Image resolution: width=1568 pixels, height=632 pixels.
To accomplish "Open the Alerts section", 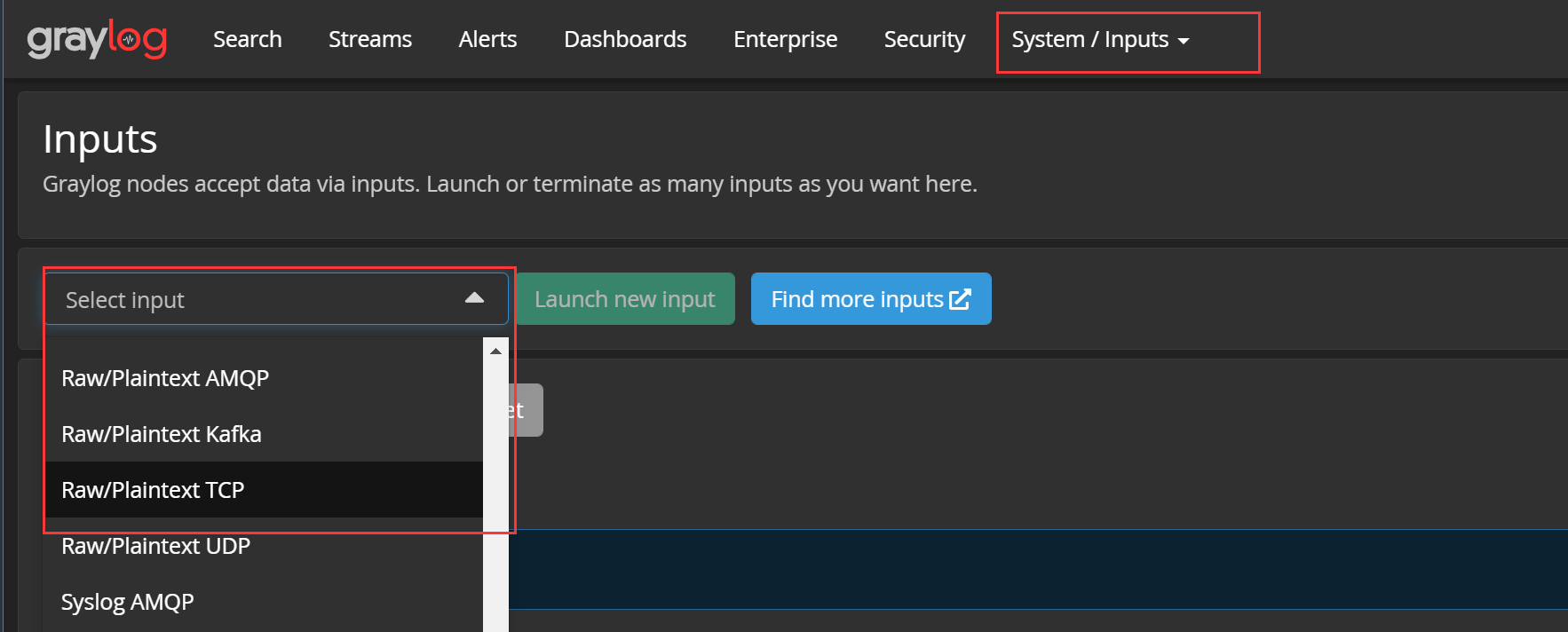I will coord(487,40).
